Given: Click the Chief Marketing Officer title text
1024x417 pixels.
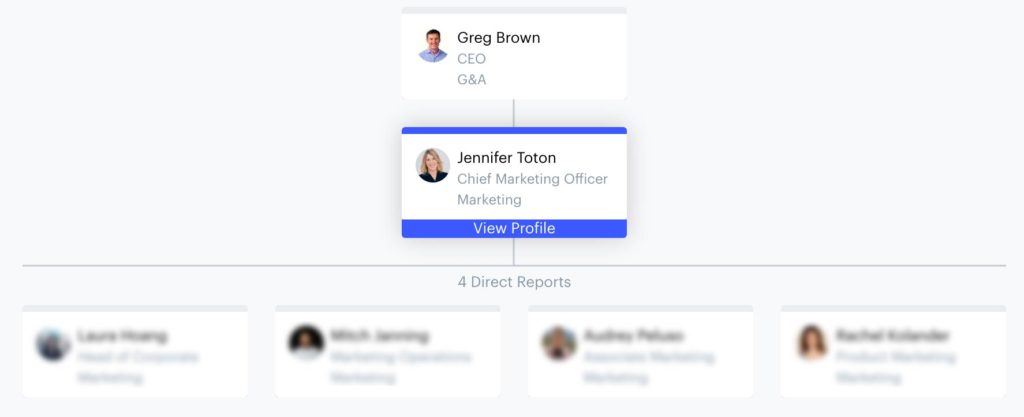Looking at the screenshot, I should pyautogui.click(x=532, y=179).
